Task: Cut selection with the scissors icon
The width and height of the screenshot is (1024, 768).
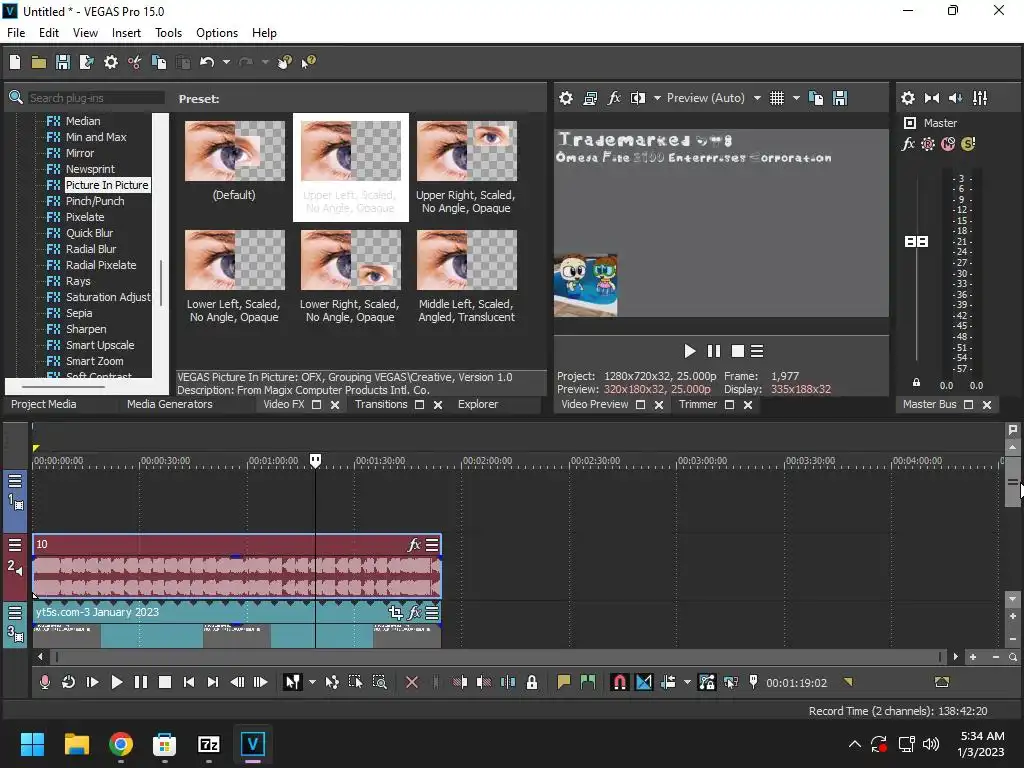Action: [x=135, y=62]
